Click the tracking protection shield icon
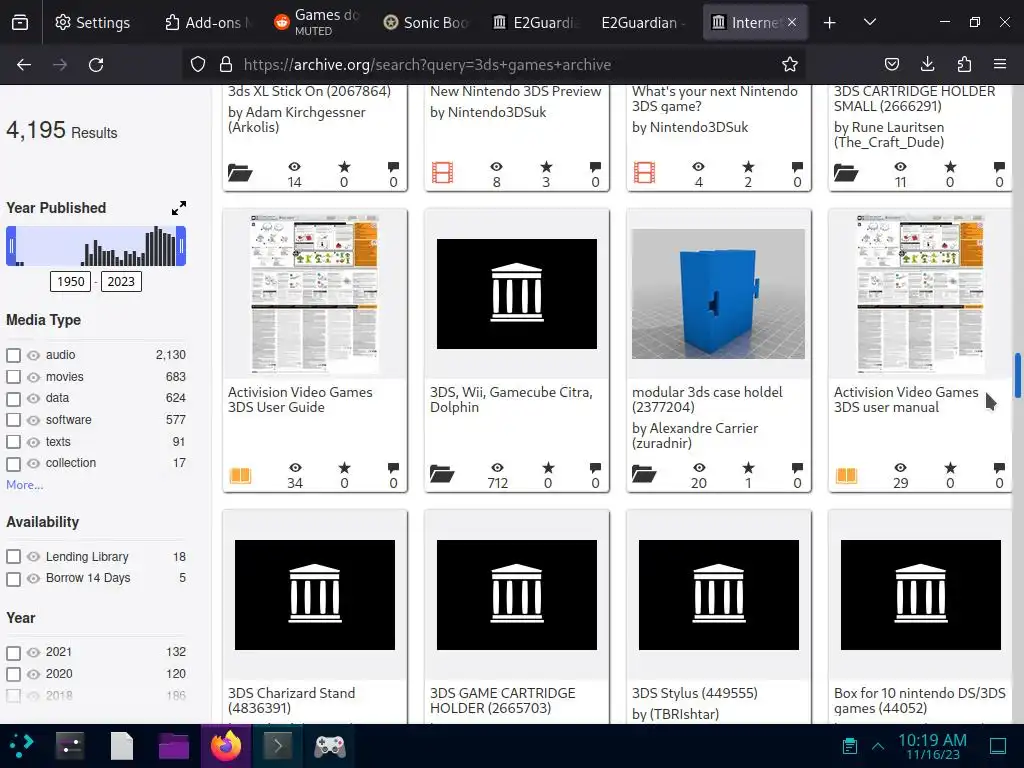The width and height of the screenshot is (1024, 768). 198,64
